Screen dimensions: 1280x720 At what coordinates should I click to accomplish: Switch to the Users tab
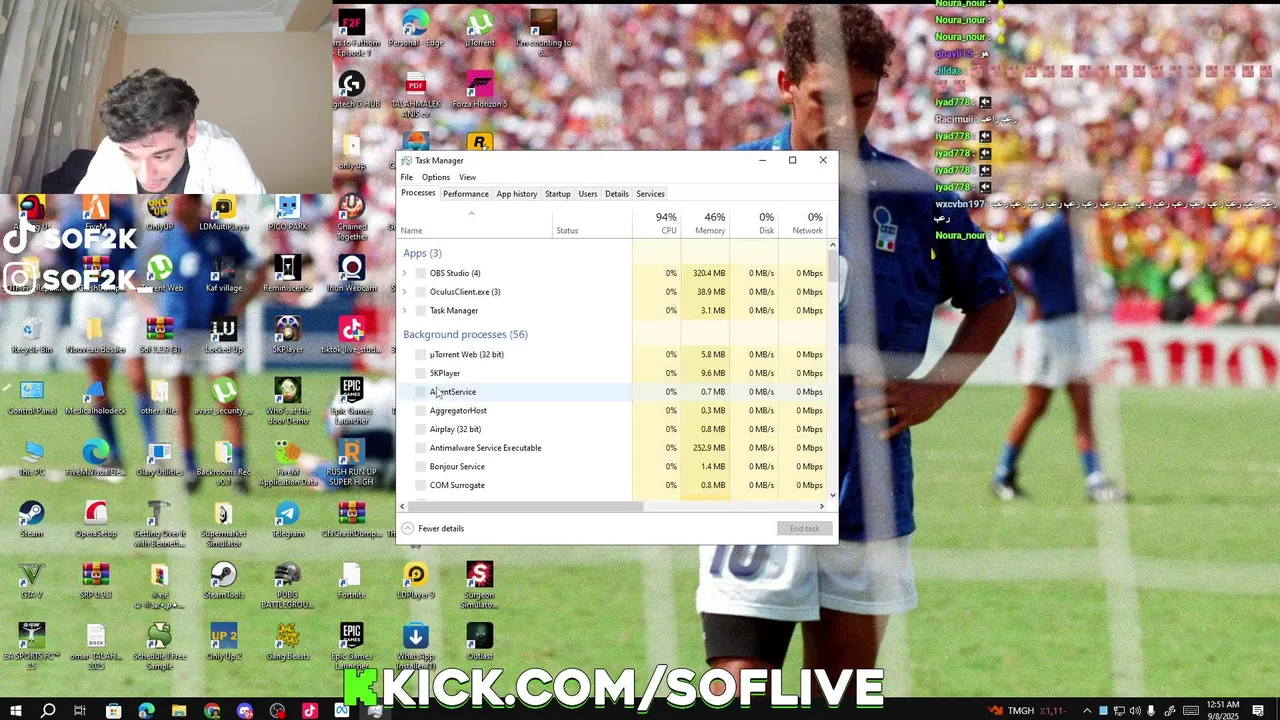(588, 194)
